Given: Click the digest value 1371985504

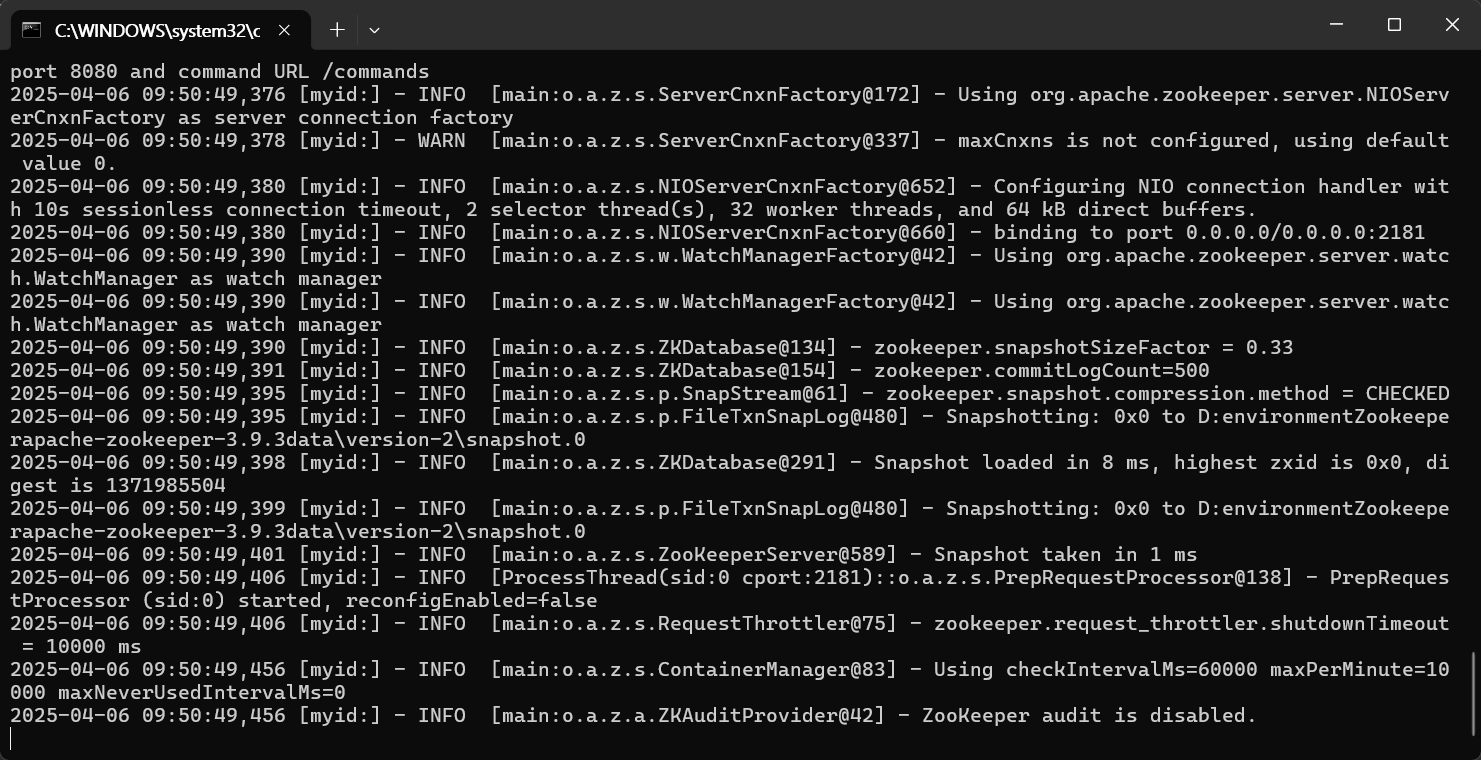Looking at the screenshot, I should pyautogui.click(x=165, y=485).
